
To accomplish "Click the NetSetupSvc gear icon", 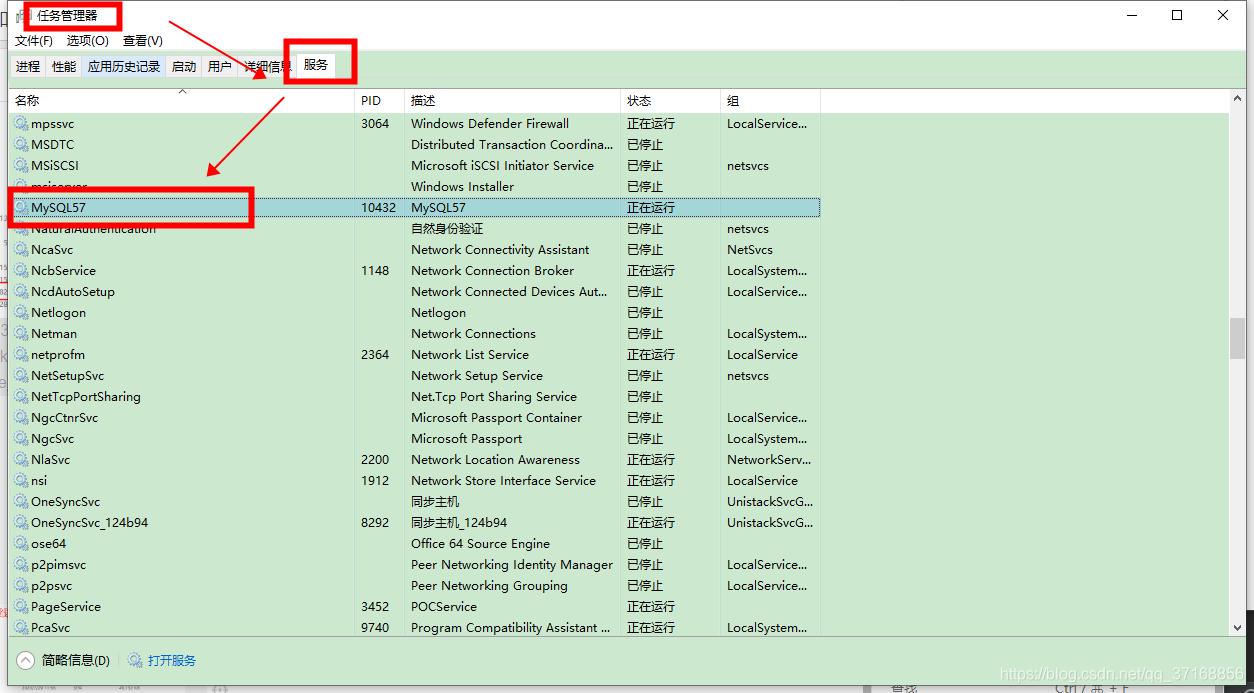I will point(22,376).
